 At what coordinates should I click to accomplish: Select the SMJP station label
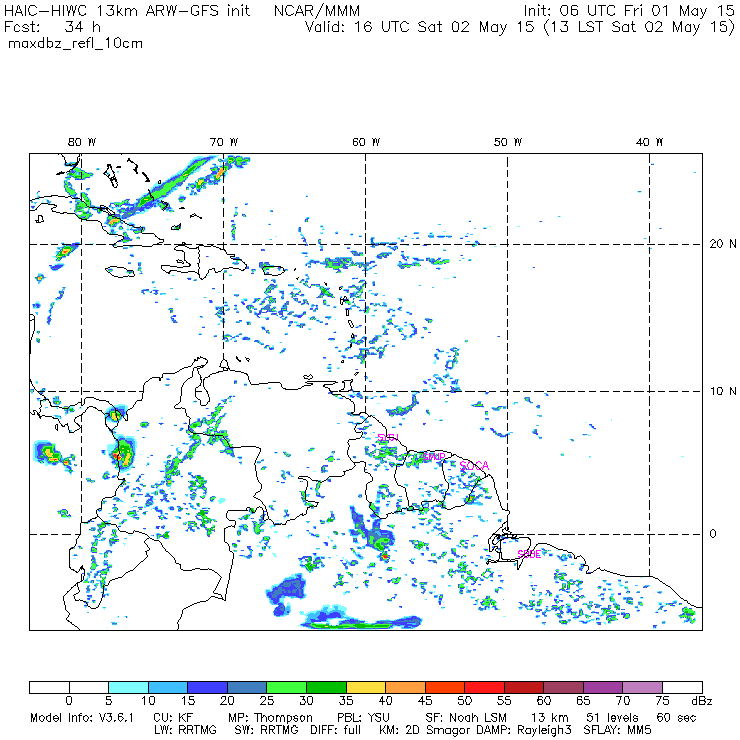click(x=434, y=457)
